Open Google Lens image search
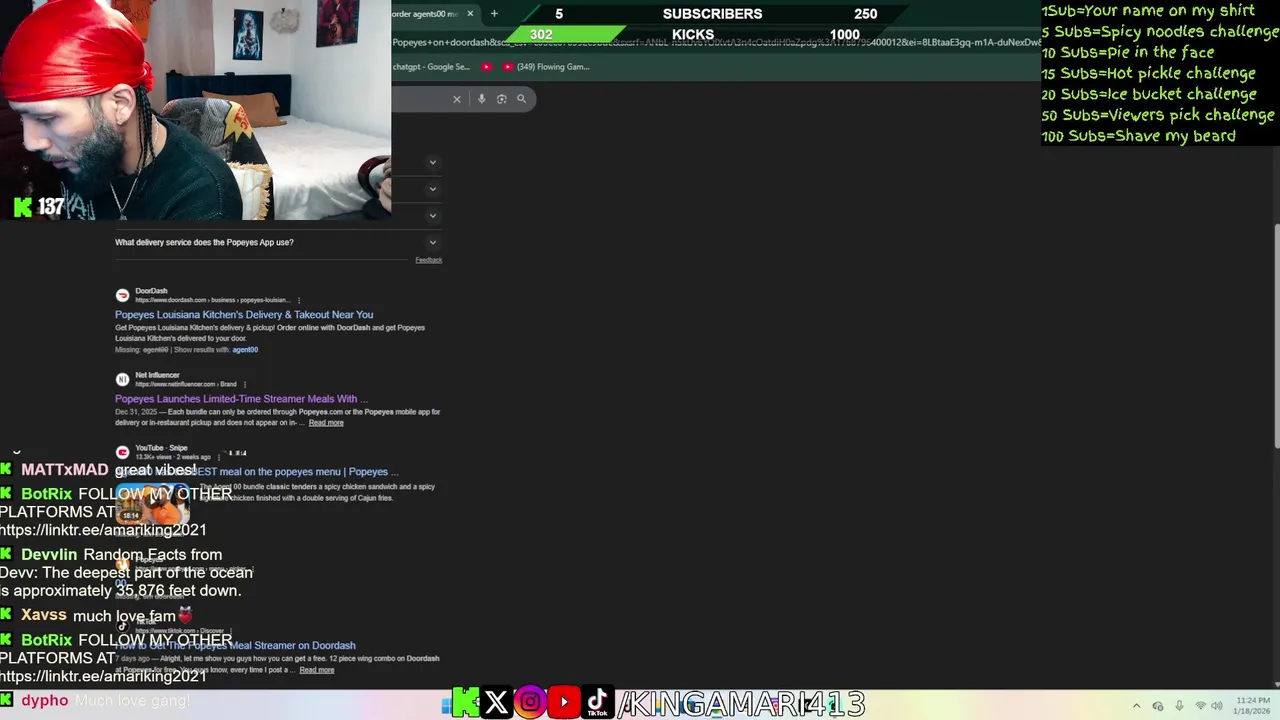 [502, 99]
